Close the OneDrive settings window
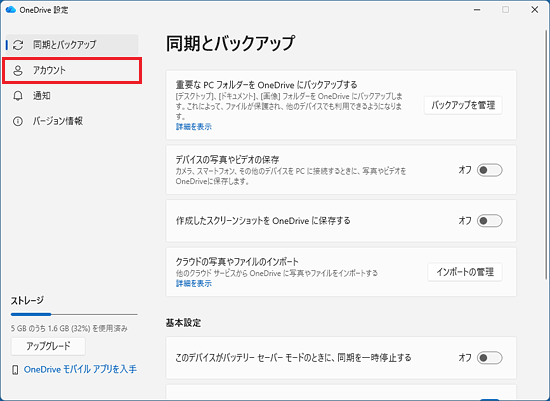 click(x=535, y=10)
